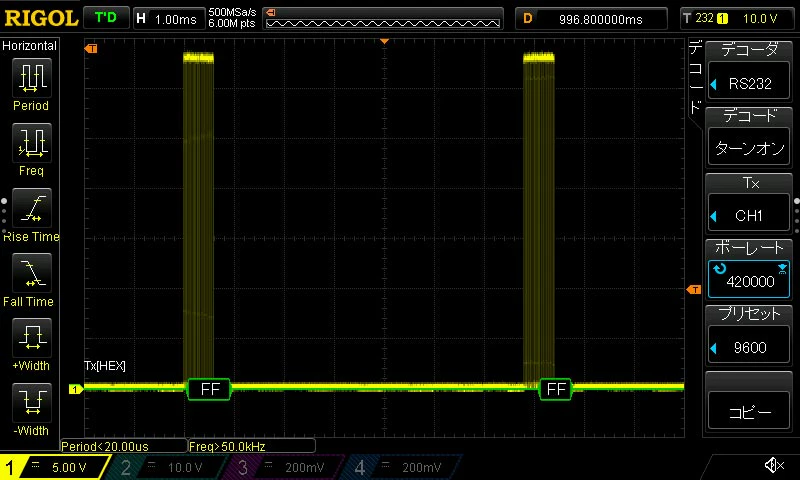This screenshot has height=480, width=800.
Task: Click the channel 1 ground level marker
Action: point(76,389)
